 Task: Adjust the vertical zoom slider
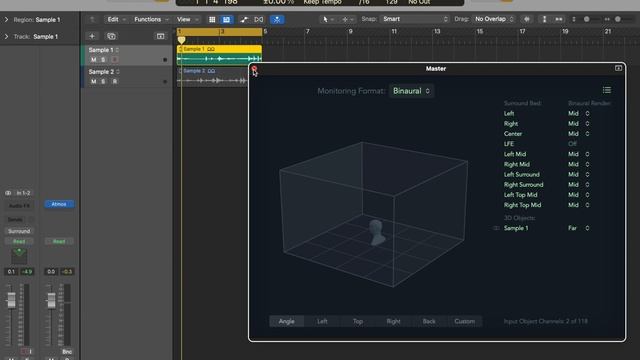587,19
